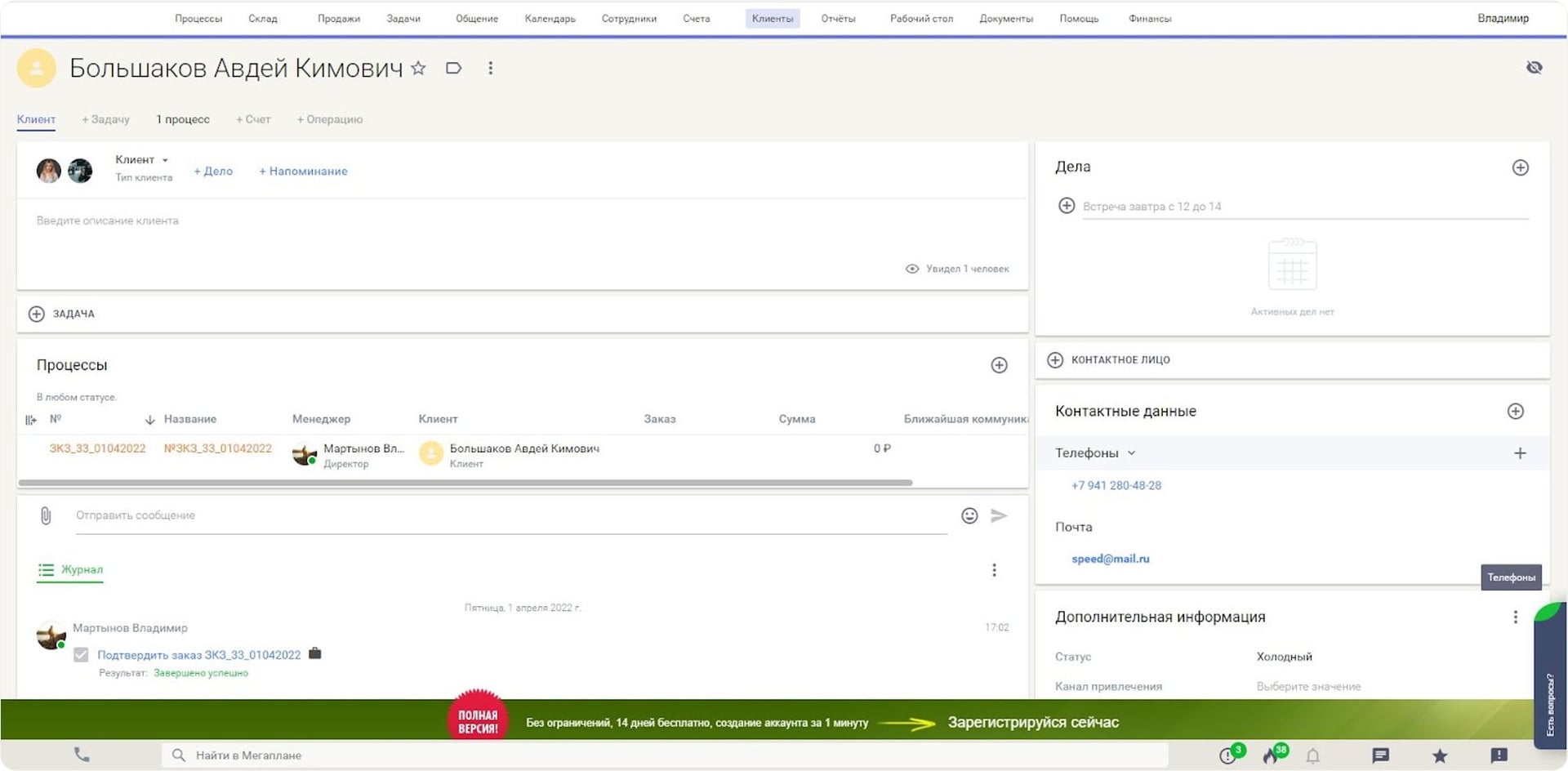Open notifications bell in bottom bar

1312,755
